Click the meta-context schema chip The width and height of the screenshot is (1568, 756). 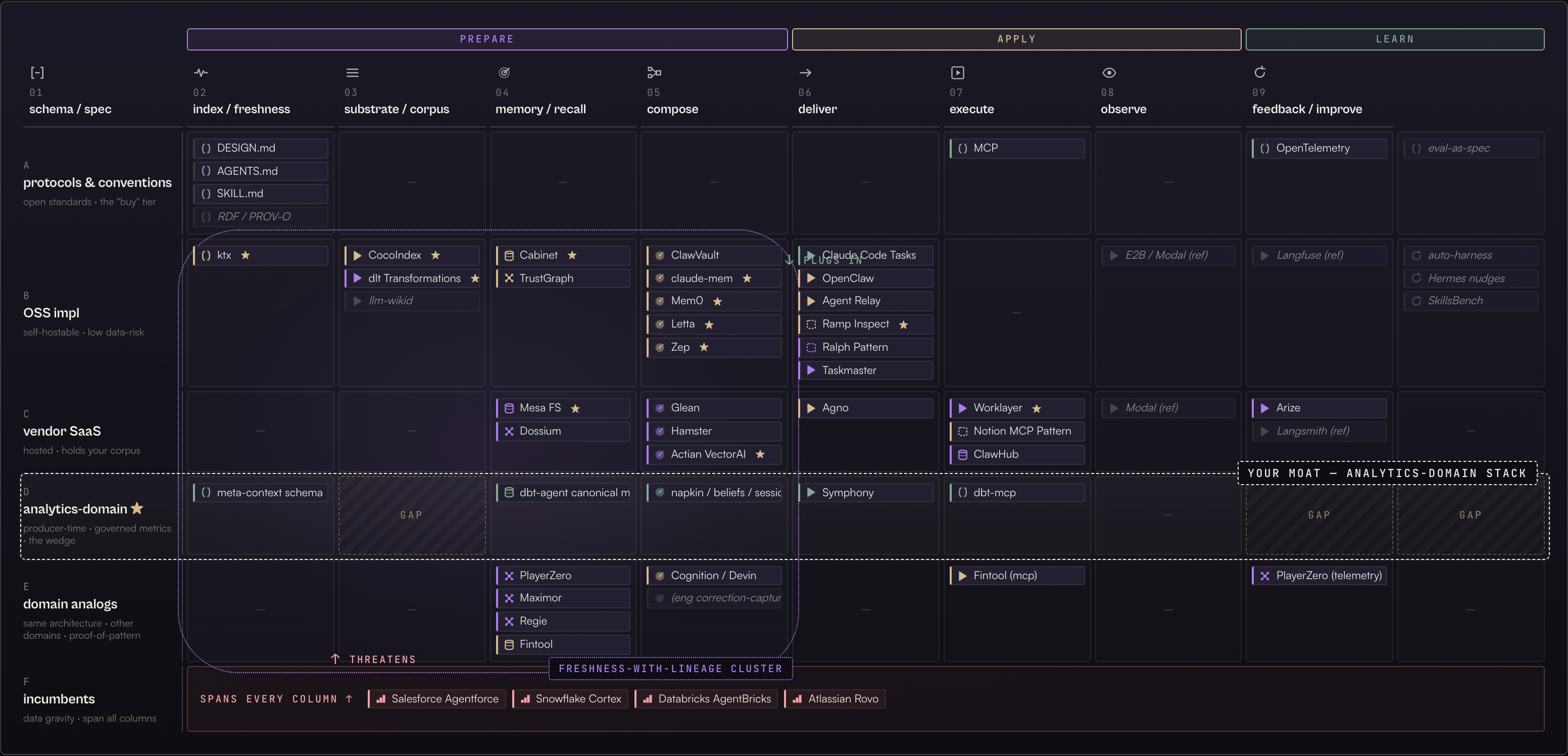point(261,492)
